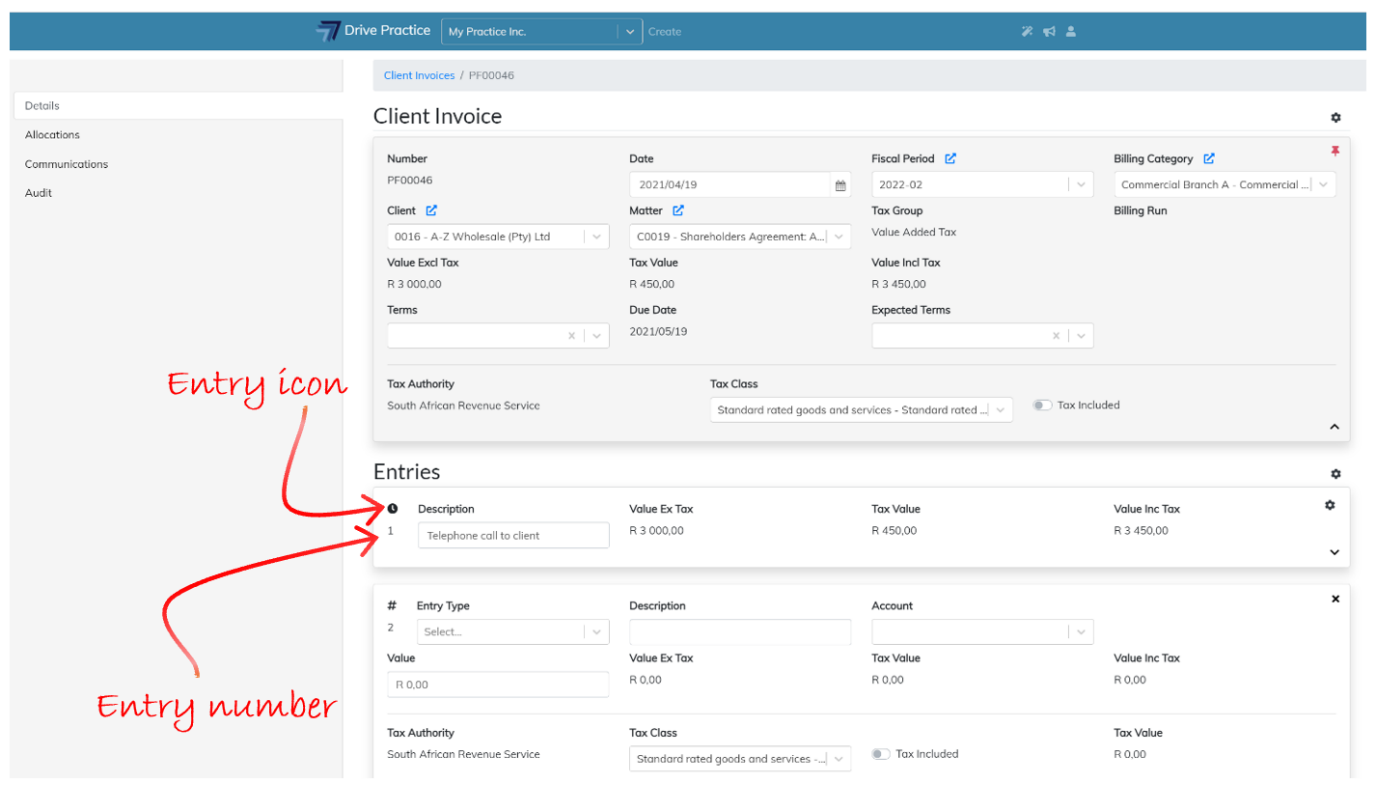Click the megaphone announcements icon in header
The image size is (1376, 811).
(1049, 32)
